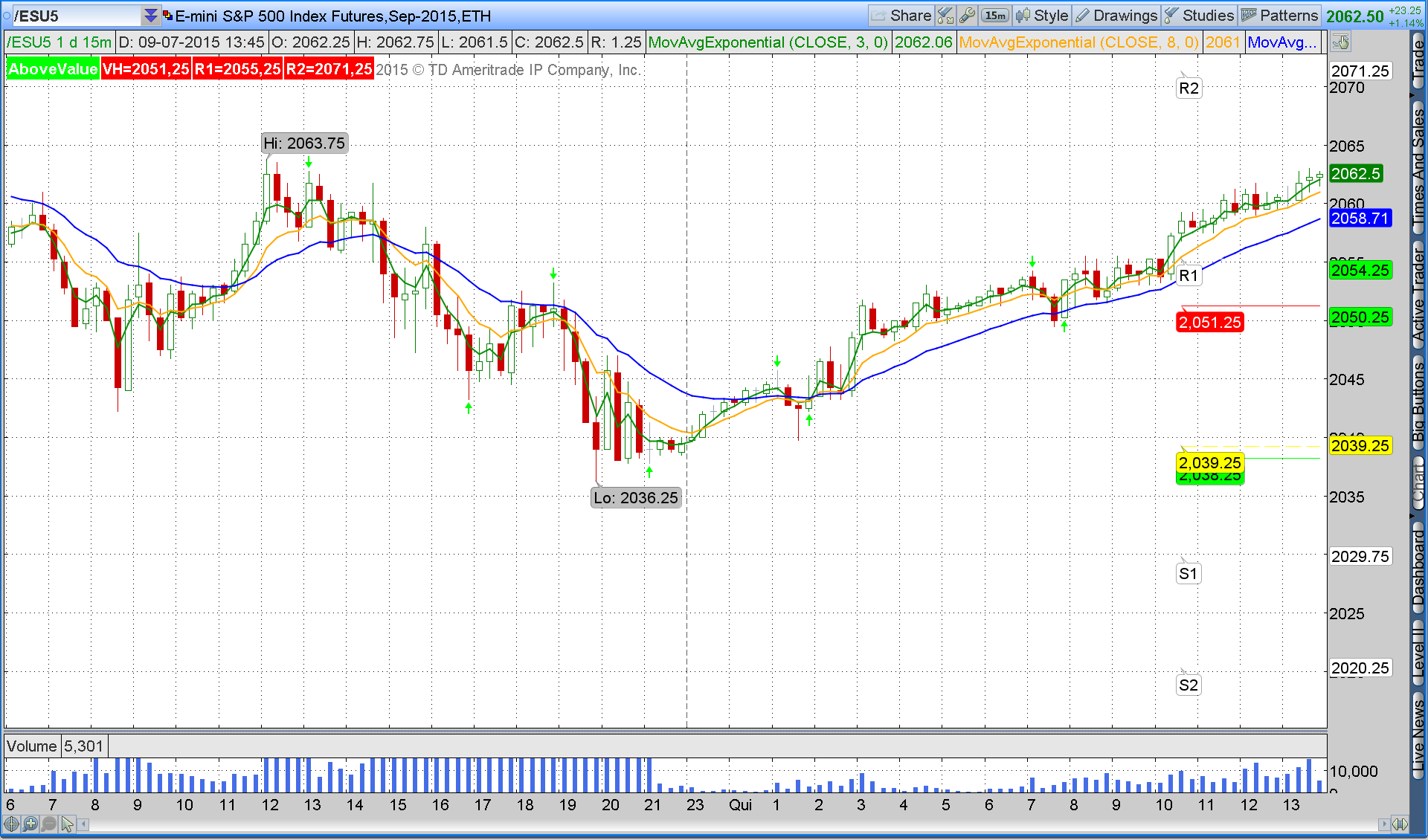Open the Drawings menu
Image resolution: width=1428 pixels, height=840 pixels.
tap(1116, 16)
